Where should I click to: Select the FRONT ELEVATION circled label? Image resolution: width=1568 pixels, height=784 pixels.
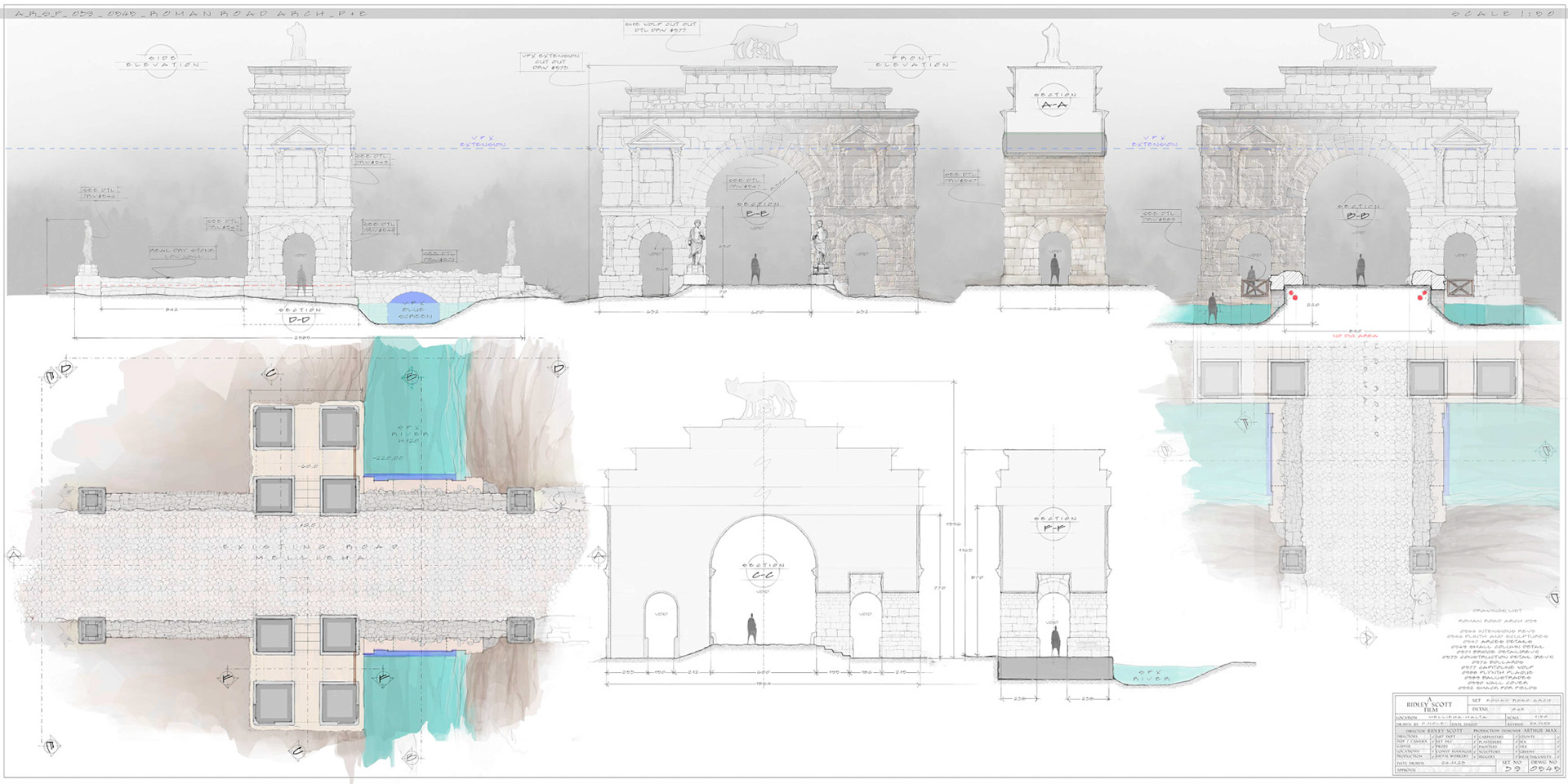(x=913, y=61)
